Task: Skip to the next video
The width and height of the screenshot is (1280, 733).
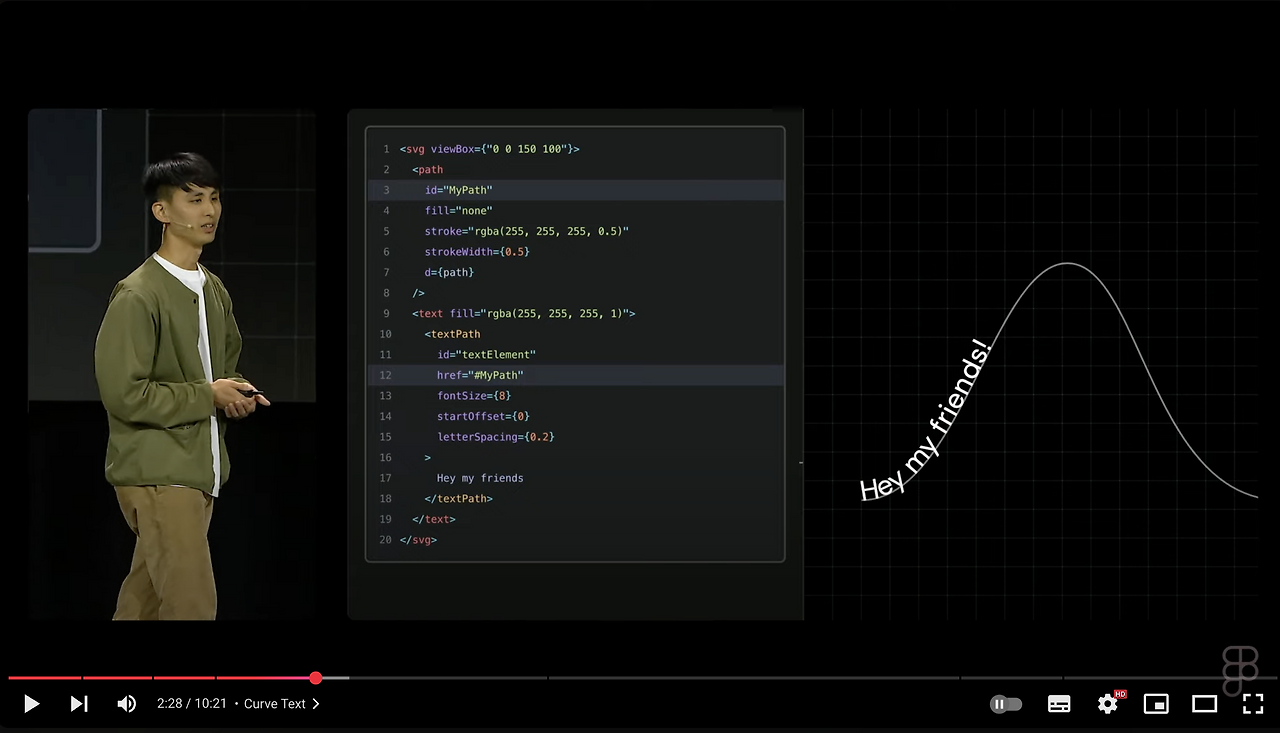Action: point(79,703)
